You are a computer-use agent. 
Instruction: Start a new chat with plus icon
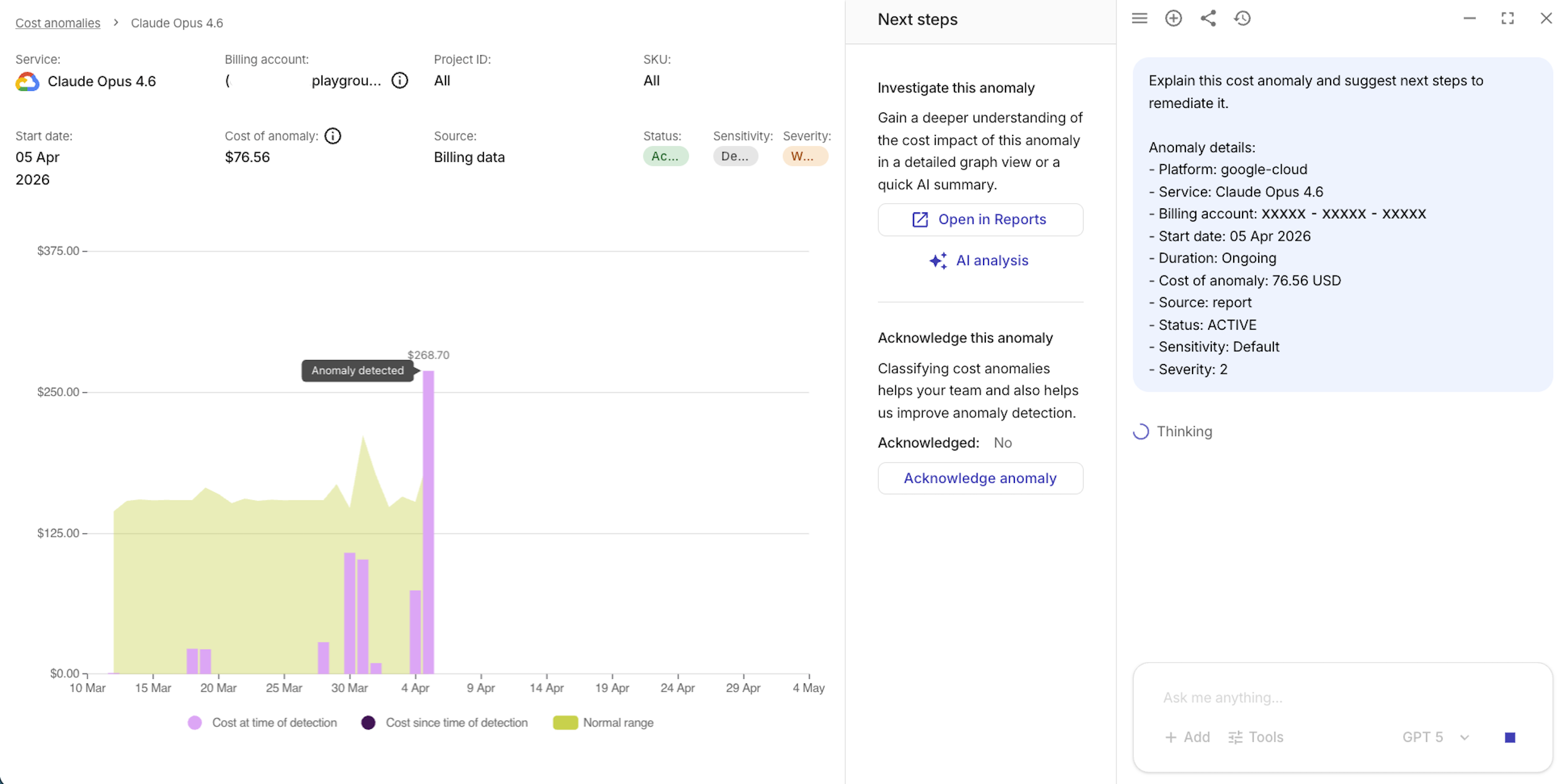tap(1173, 18)
